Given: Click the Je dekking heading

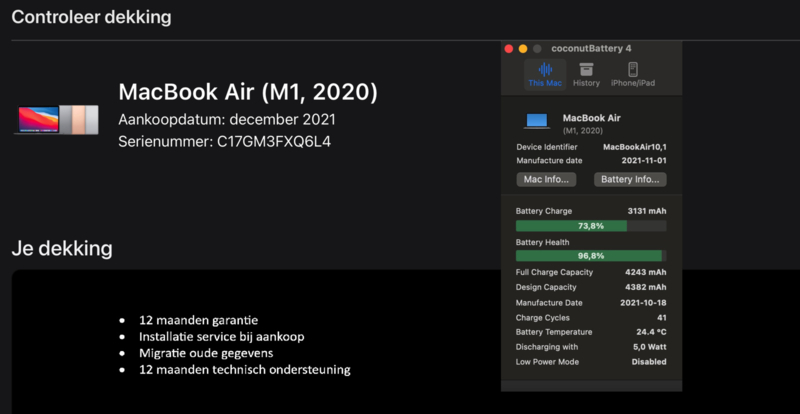Looking at the screenshot, I should coord(62,249).
